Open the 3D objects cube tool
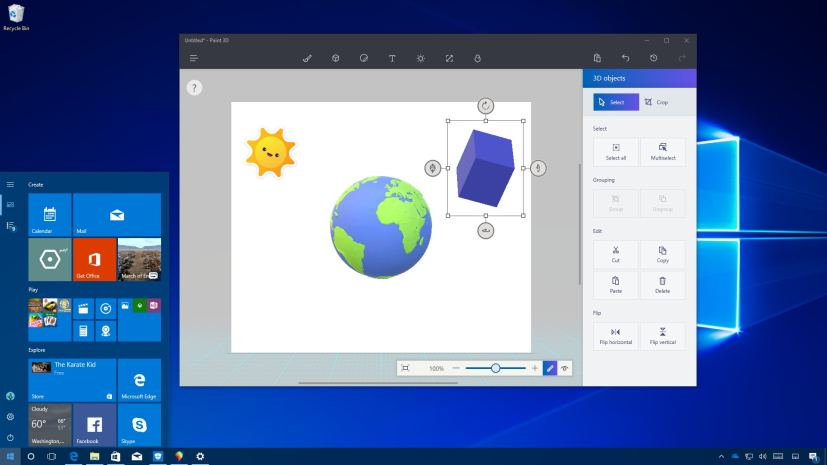Viewport: 827px width, 465px height. 335,58
